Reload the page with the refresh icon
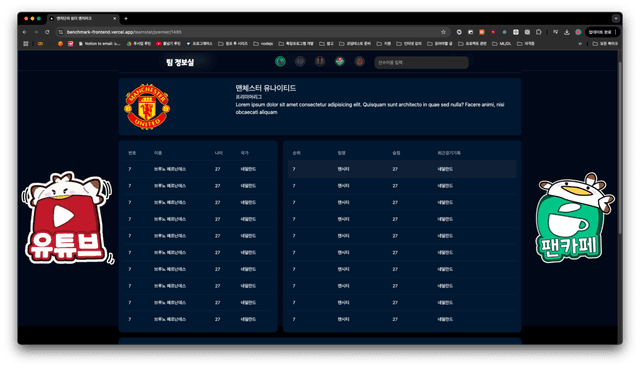Viewport: 640px width, 368px height. tap(47, 32)
